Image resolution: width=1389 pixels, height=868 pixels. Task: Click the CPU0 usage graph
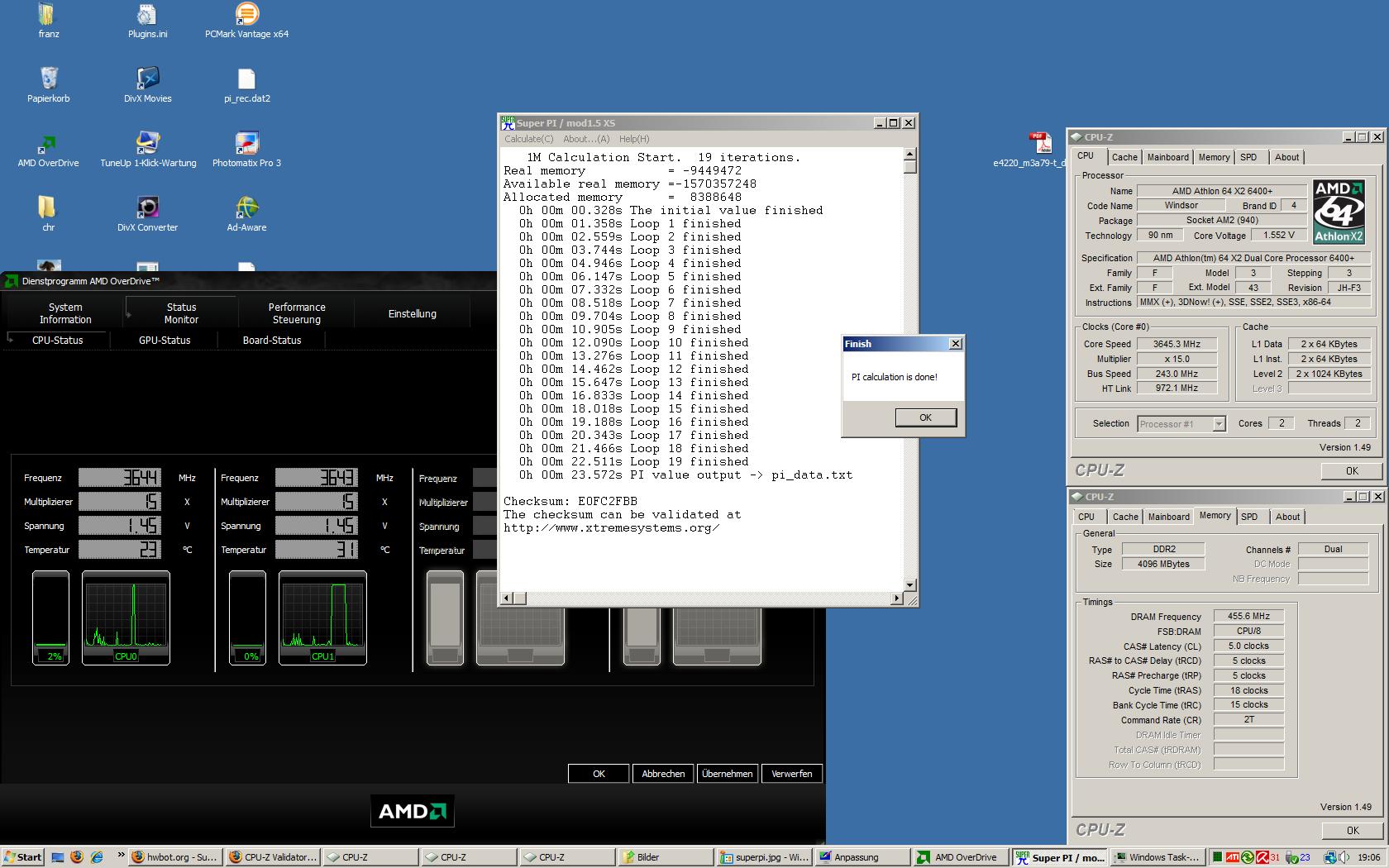point(126,618)
